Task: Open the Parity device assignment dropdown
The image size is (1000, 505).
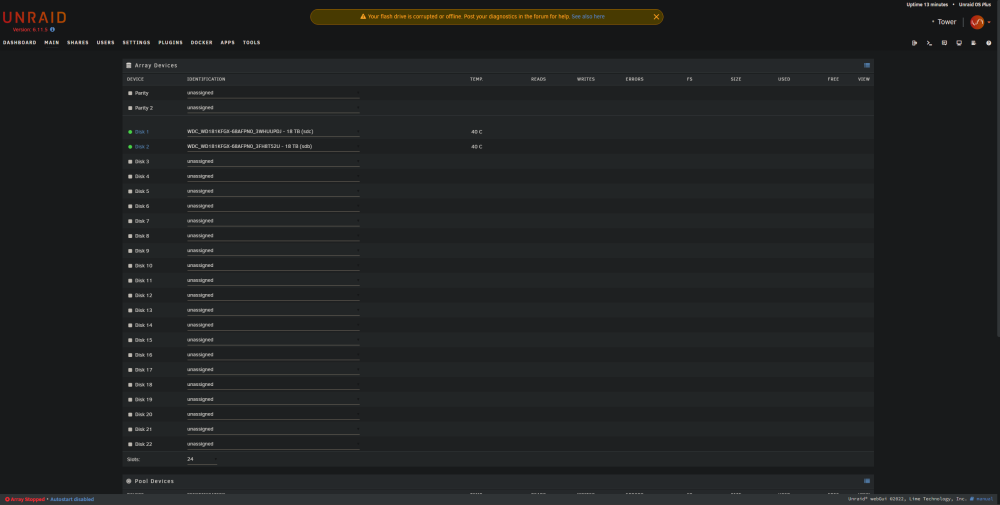Action: (273, 93)
